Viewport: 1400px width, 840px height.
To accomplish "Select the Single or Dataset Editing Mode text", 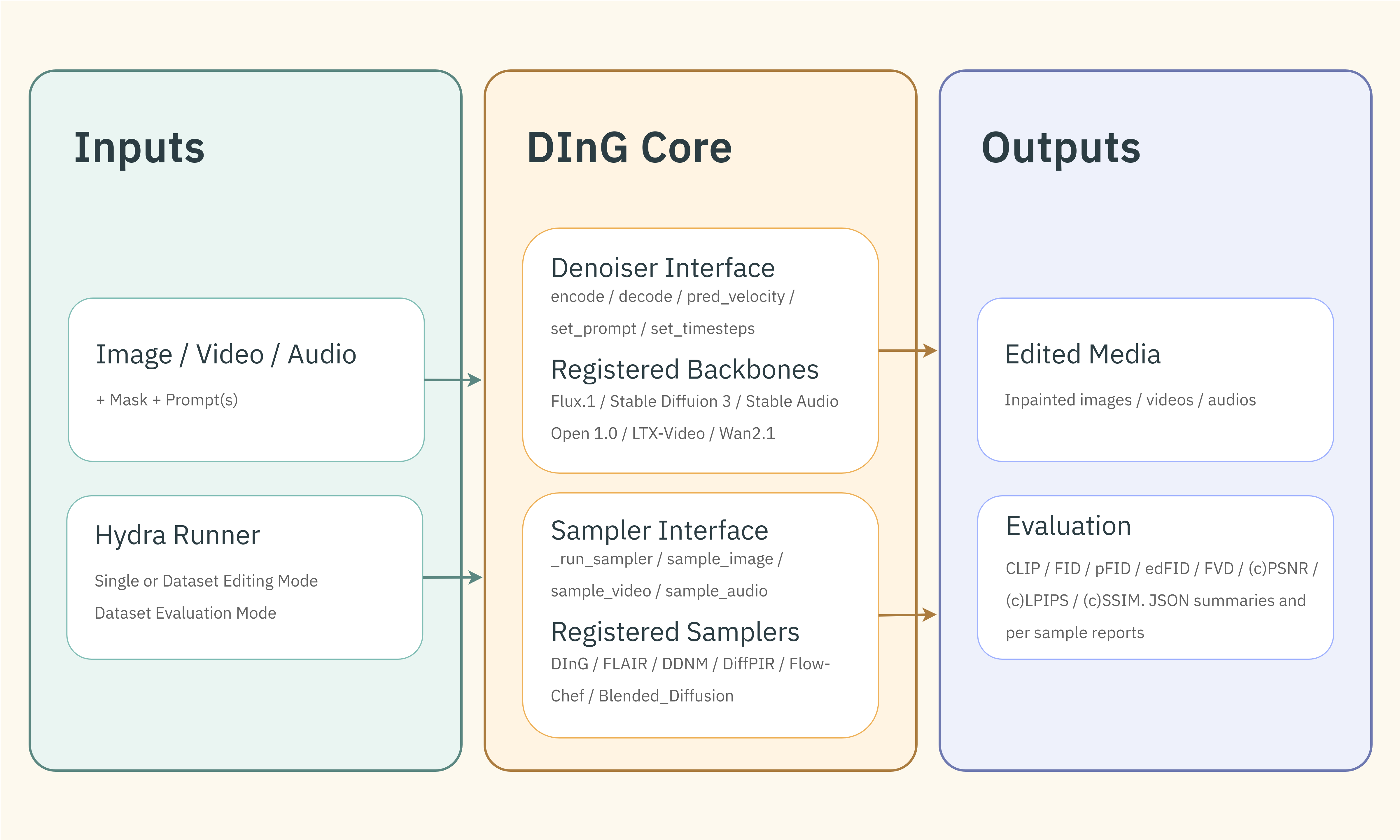I will coord(206,580).
